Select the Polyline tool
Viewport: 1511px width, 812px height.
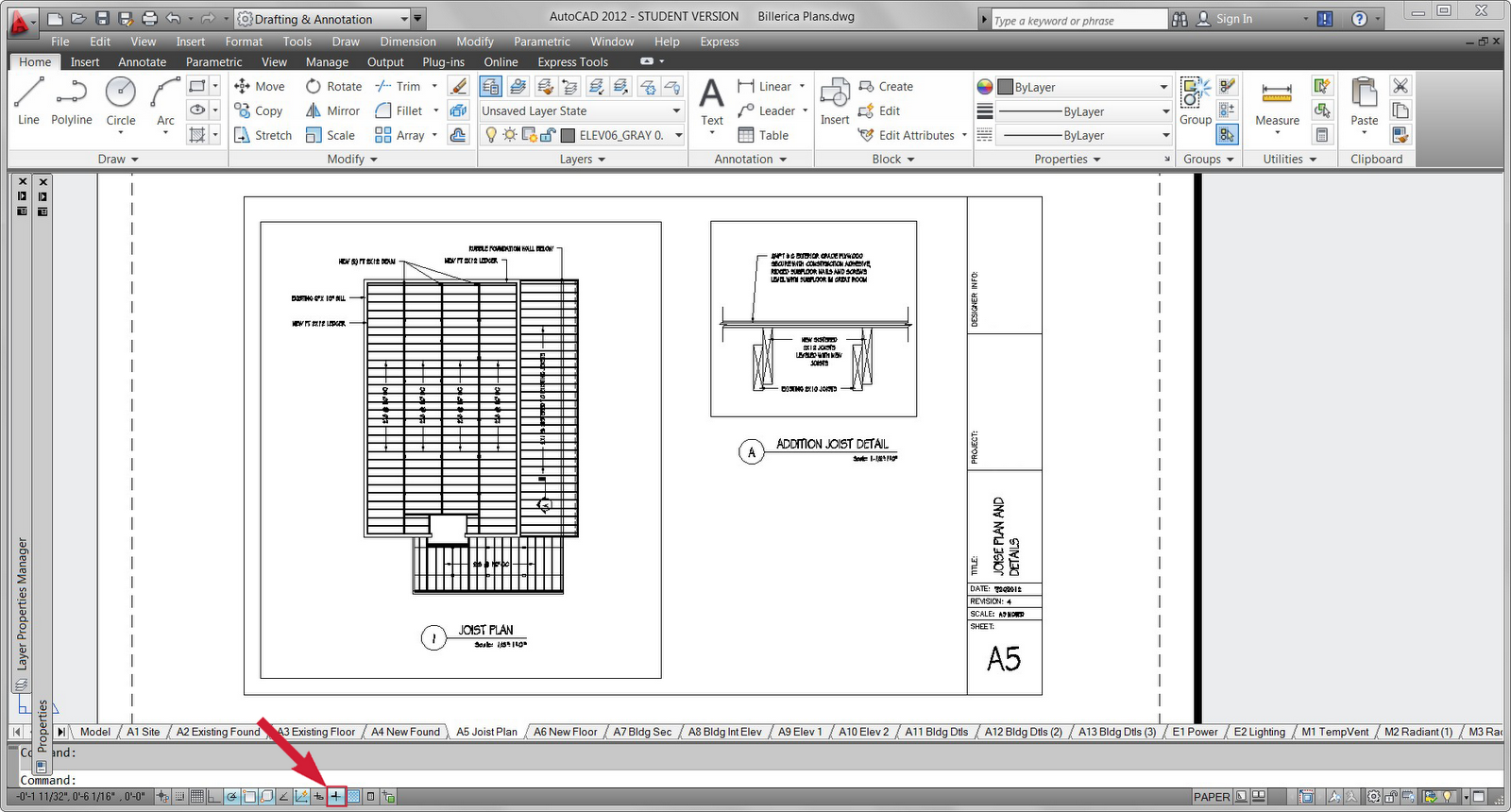click(72, 101)
